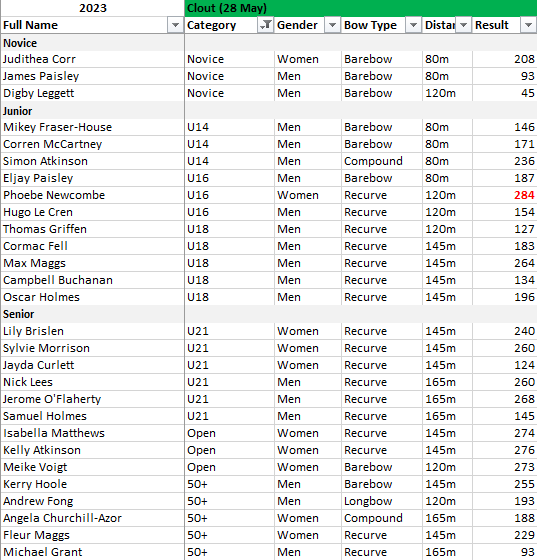This screenshot has width=537, height=560.
Task: Select the green Clout (28 May) header cell
Action: (x=361, y=8)
